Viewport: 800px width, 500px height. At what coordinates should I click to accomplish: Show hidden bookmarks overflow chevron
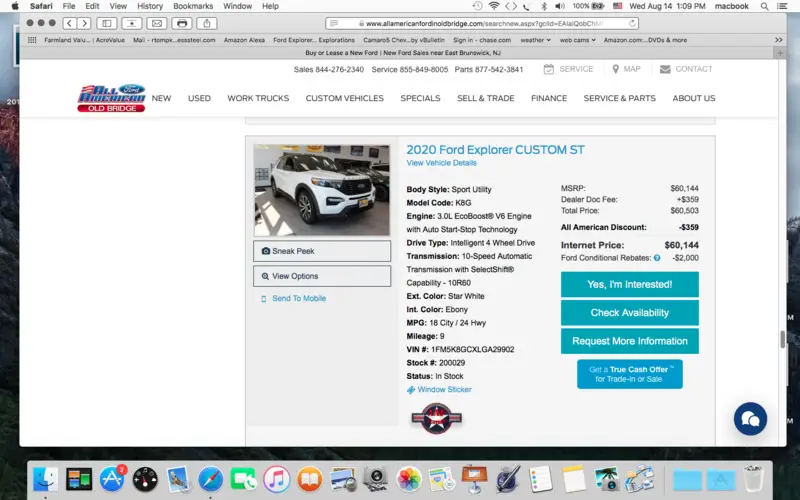(779, 40)
